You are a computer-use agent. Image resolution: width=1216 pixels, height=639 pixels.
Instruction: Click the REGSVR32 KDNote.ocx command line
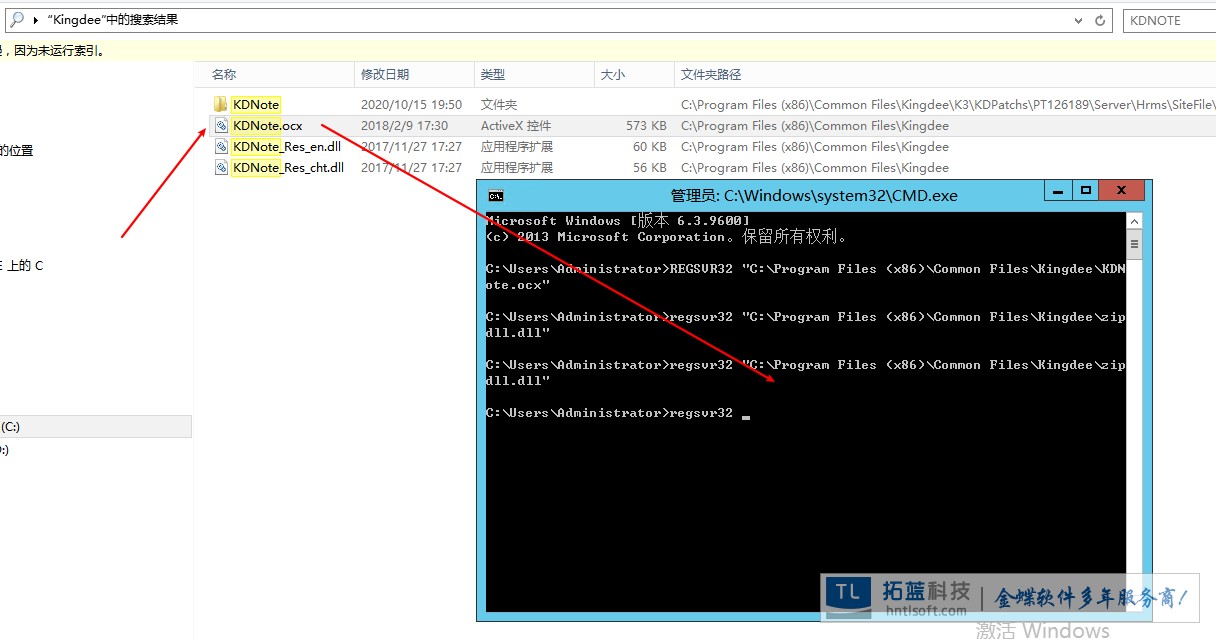[806, 277]
